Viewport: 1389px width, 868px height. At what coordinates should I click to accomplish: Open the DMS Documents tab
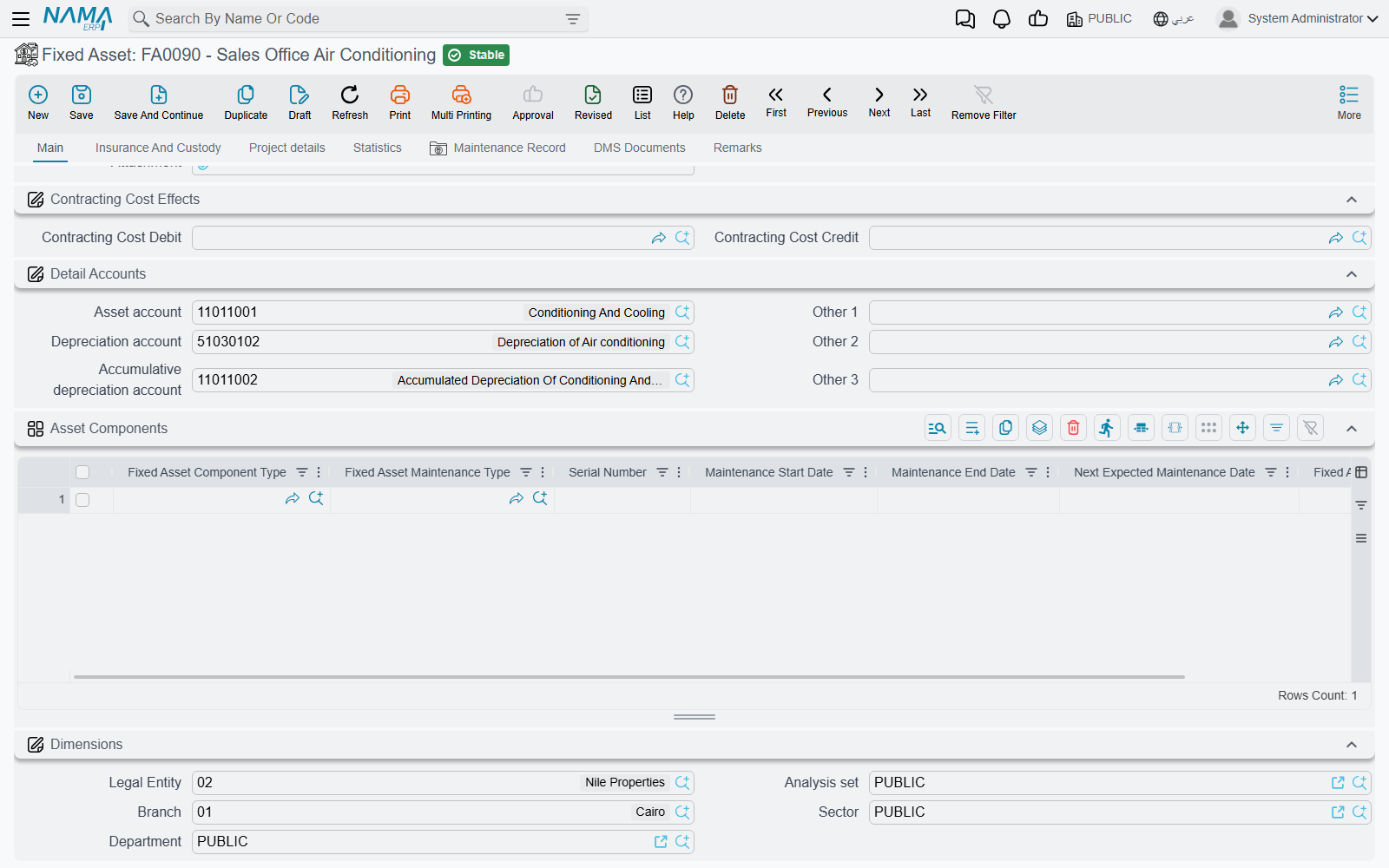click(x=640, y=148)
